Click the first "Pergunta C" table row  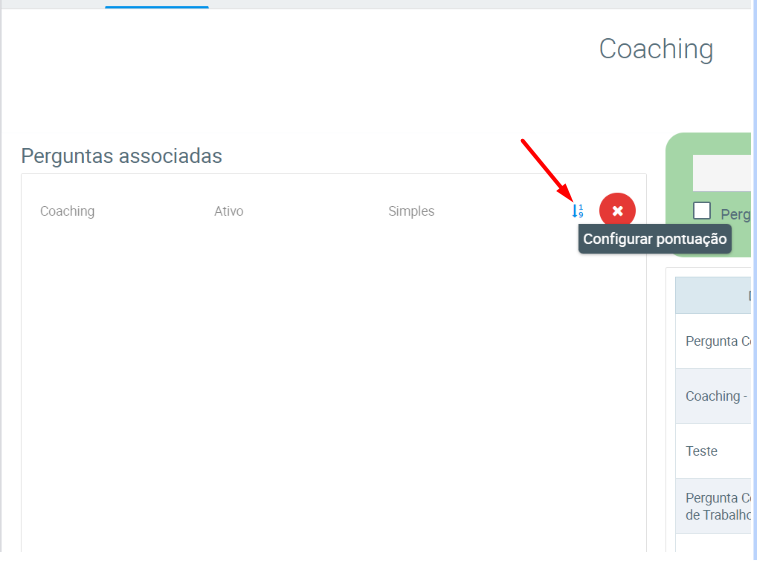(x=717, y=341)
